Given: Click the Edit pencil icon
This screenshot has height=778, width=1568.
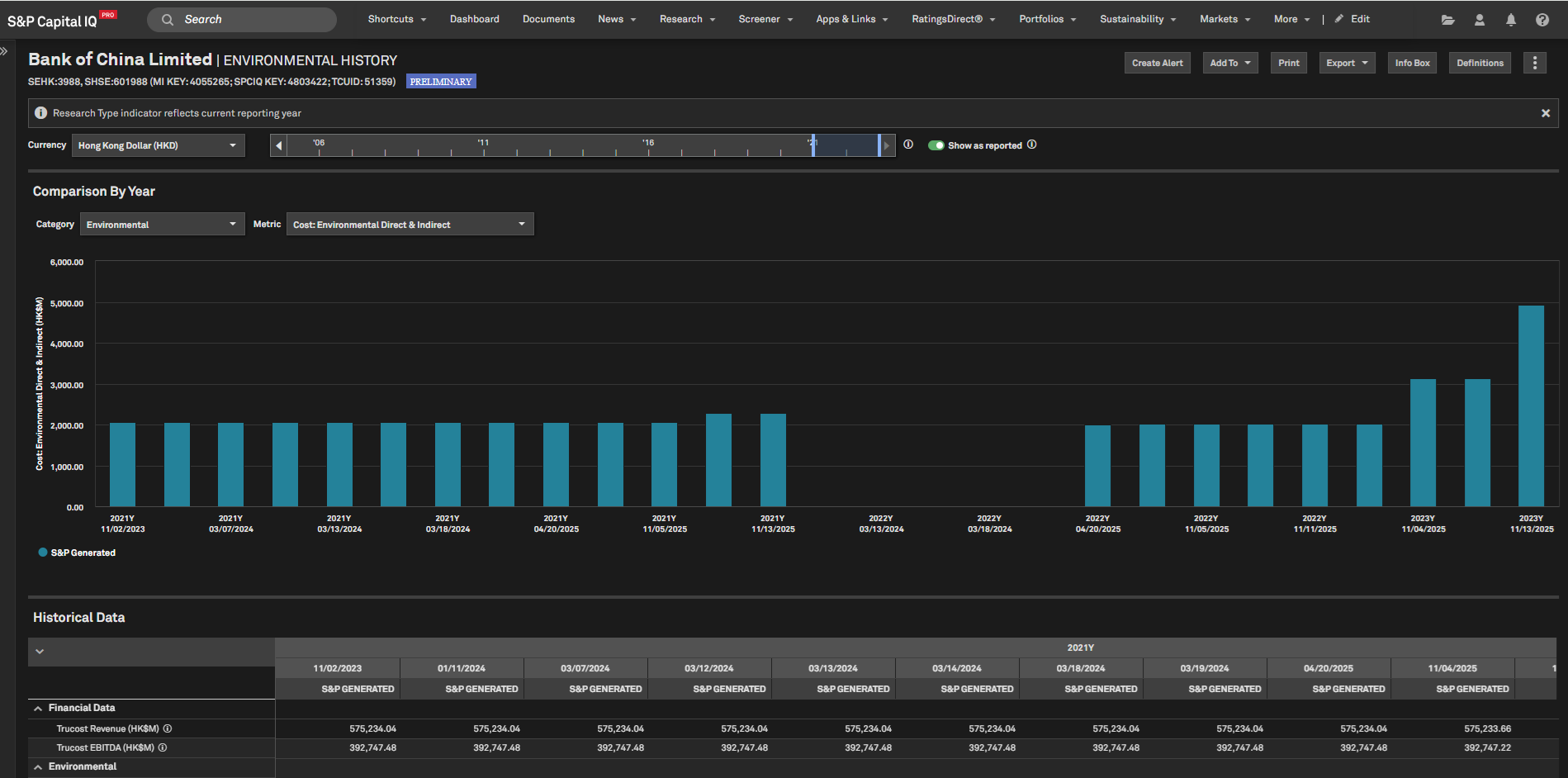Looking at the screenshot, I should click(x=1339, y=19).
